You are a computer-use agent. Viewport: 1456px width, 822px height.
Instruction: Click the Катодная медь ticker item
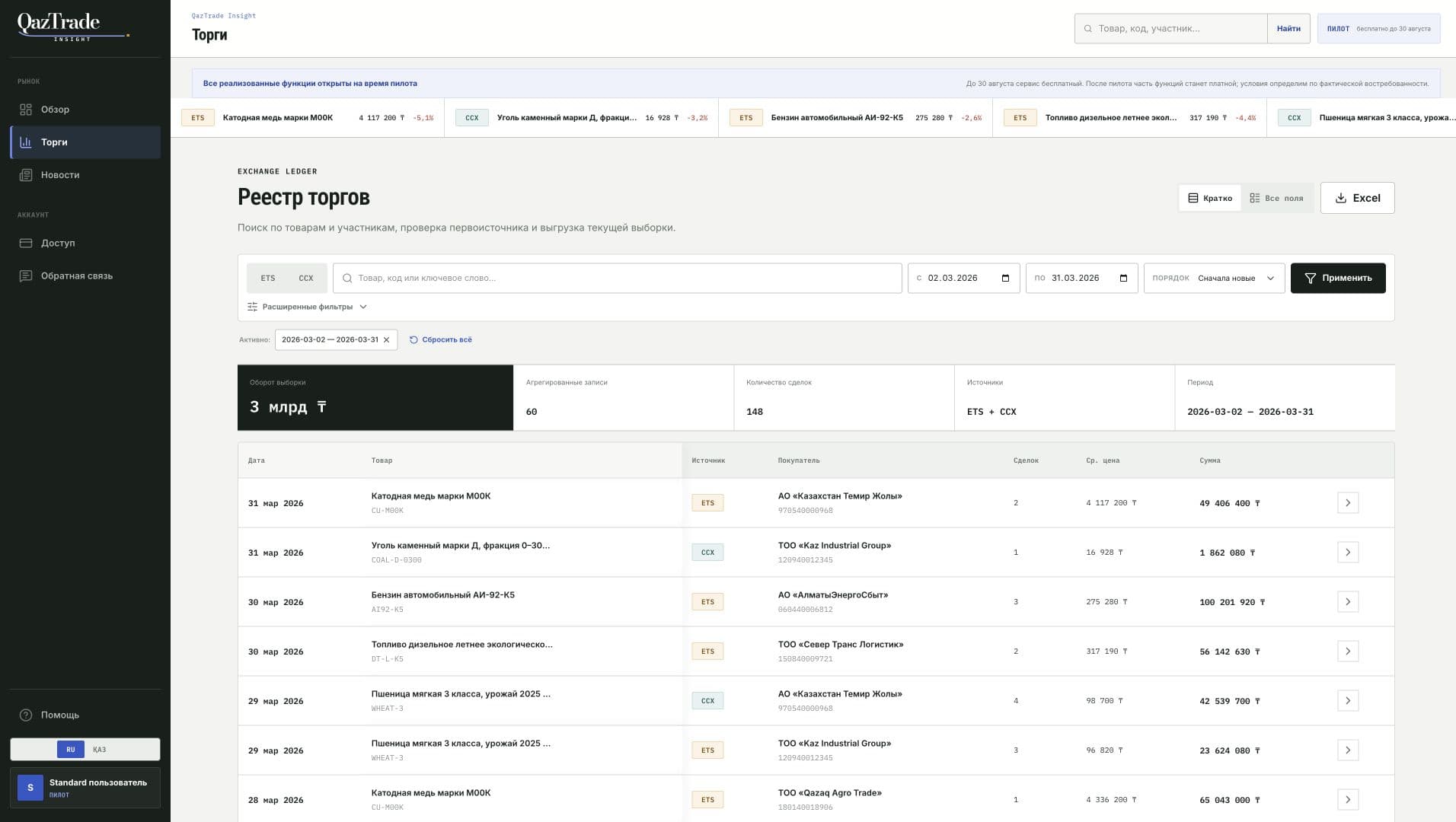308,118
